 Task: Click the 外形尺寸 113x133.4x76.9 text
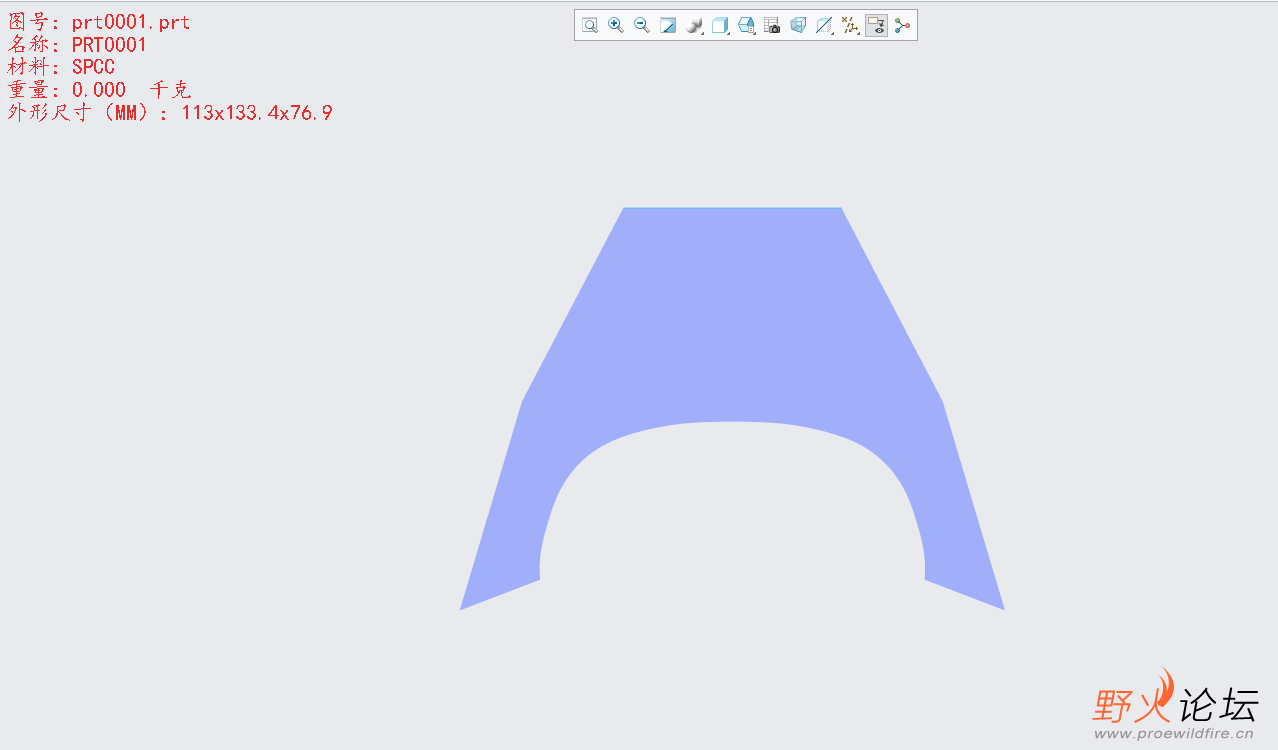(x=170, y=113)
